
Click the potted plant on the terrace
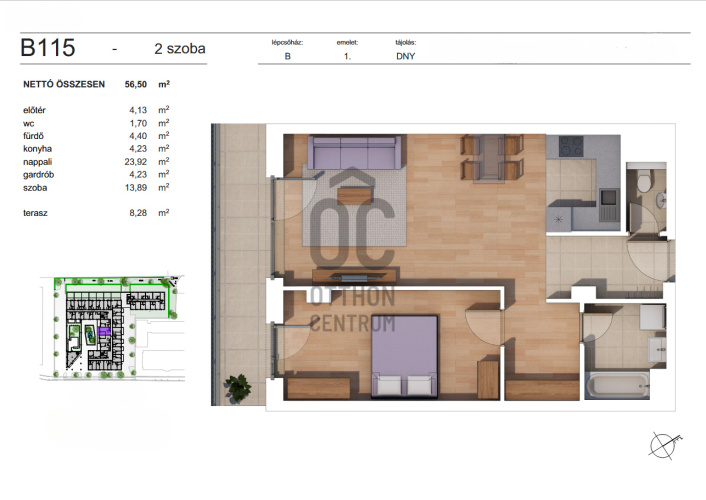(x=238, y=386)
